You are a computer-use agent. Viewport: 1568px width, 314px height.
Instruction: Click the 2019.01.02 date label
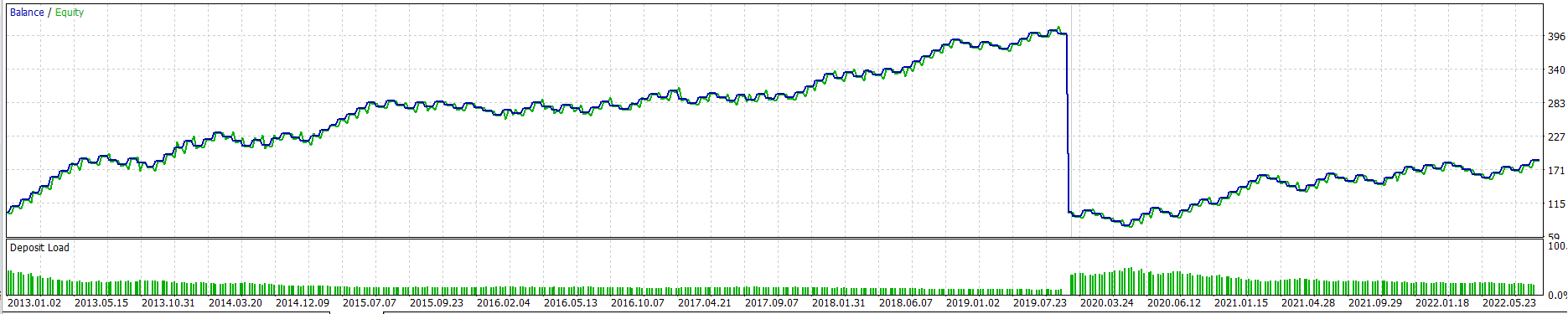point(973,303)
